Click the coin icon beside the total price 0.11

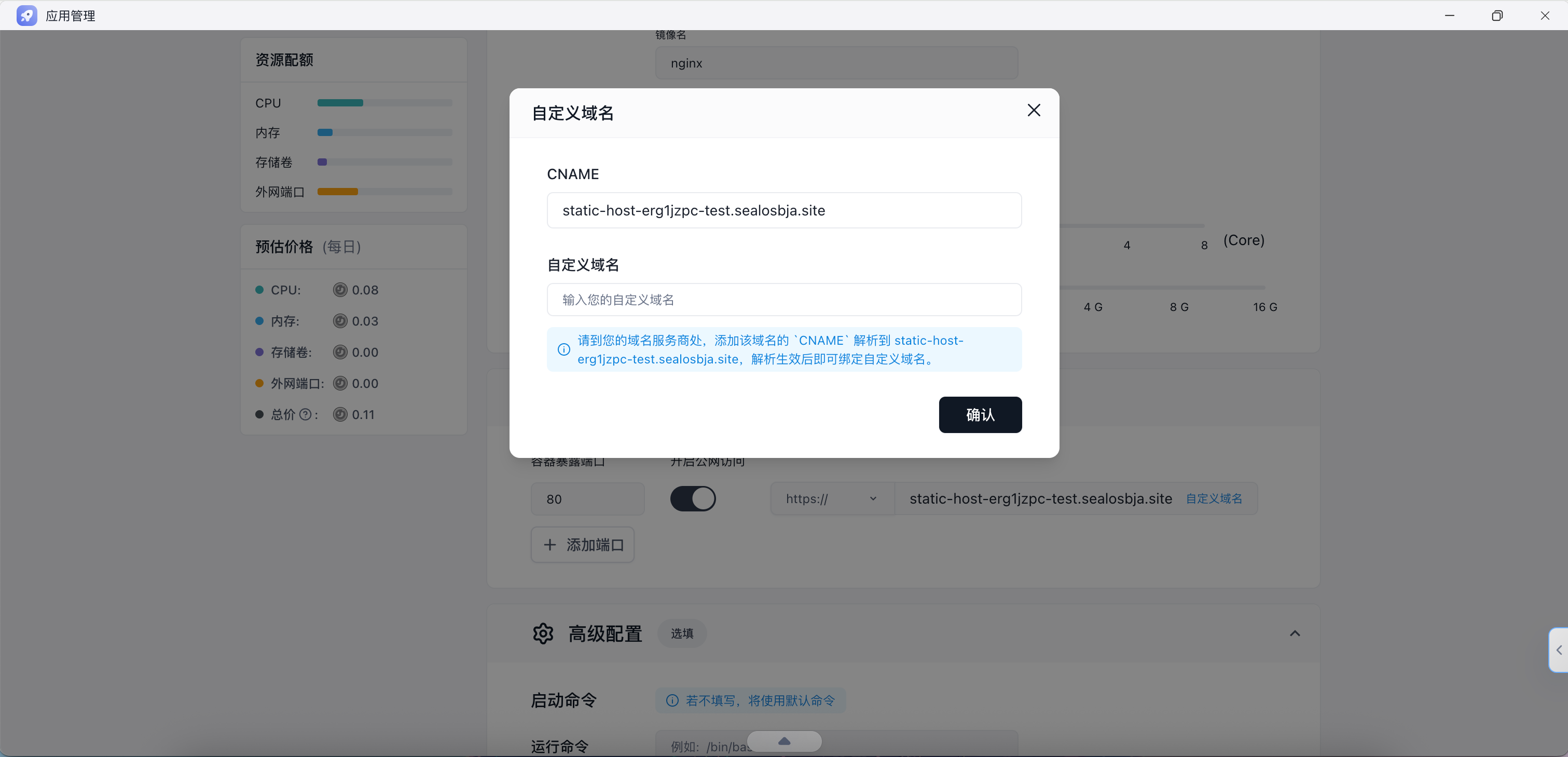(340, 415)
